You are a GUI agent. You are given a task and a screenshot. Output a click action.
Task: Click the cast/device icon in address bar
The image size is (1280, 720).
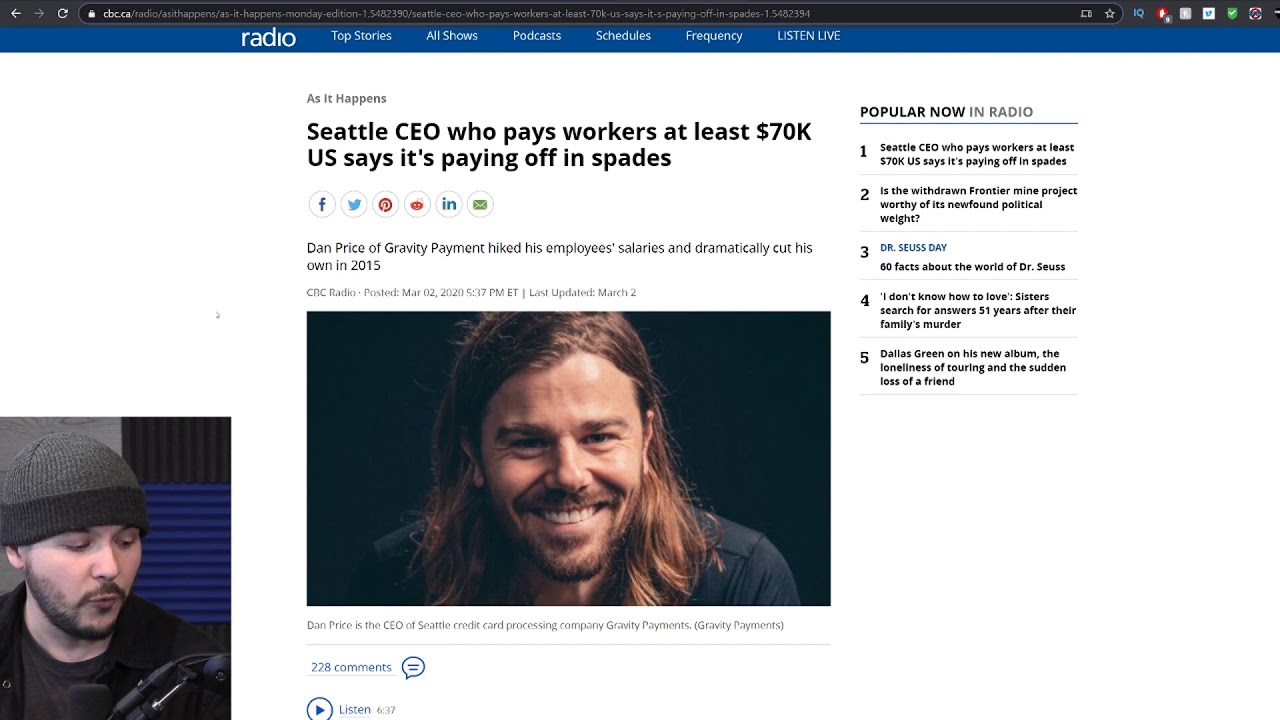click(1086, 14)
